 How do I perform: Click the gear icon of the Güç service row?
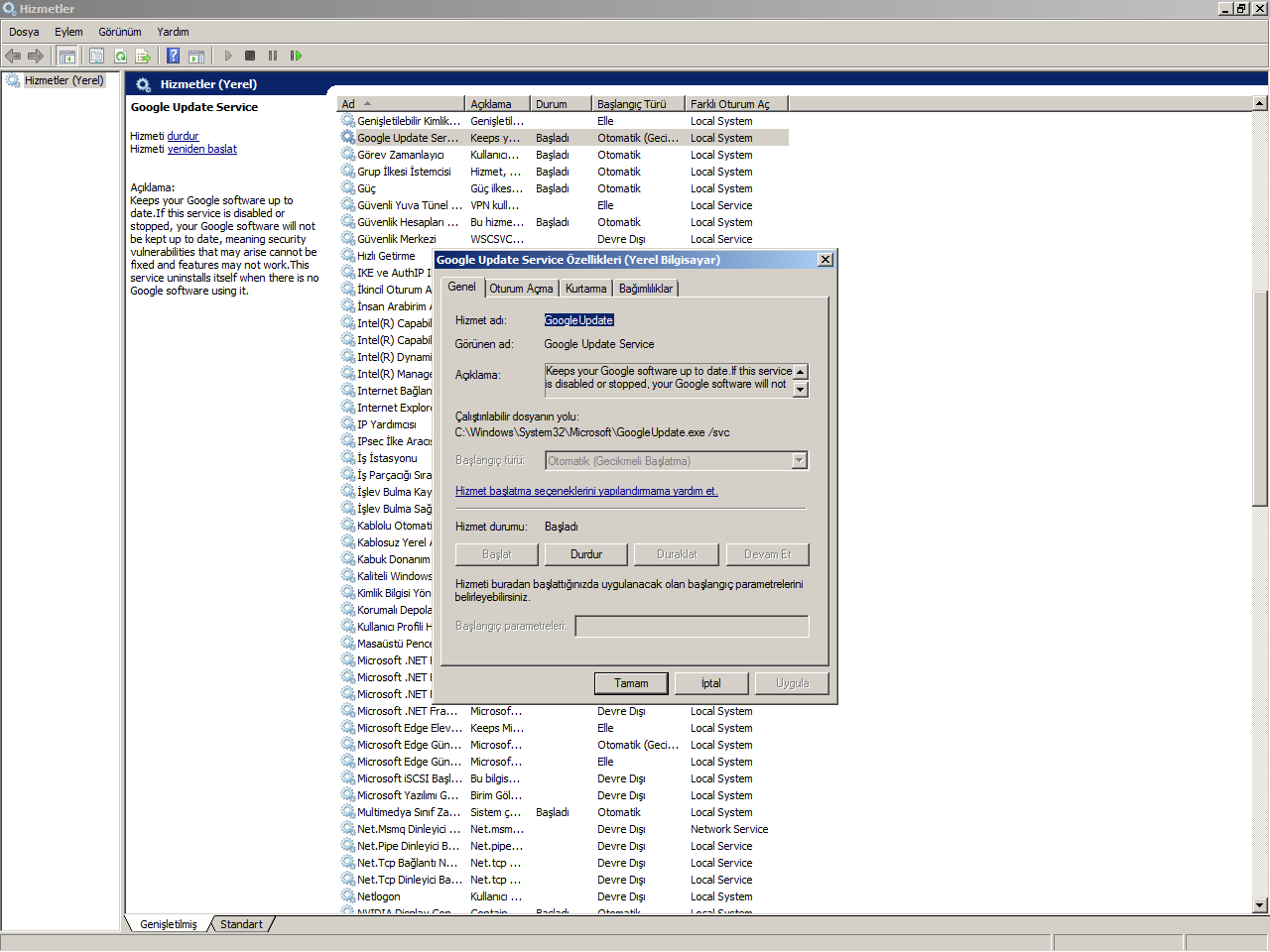coord(348,188)
